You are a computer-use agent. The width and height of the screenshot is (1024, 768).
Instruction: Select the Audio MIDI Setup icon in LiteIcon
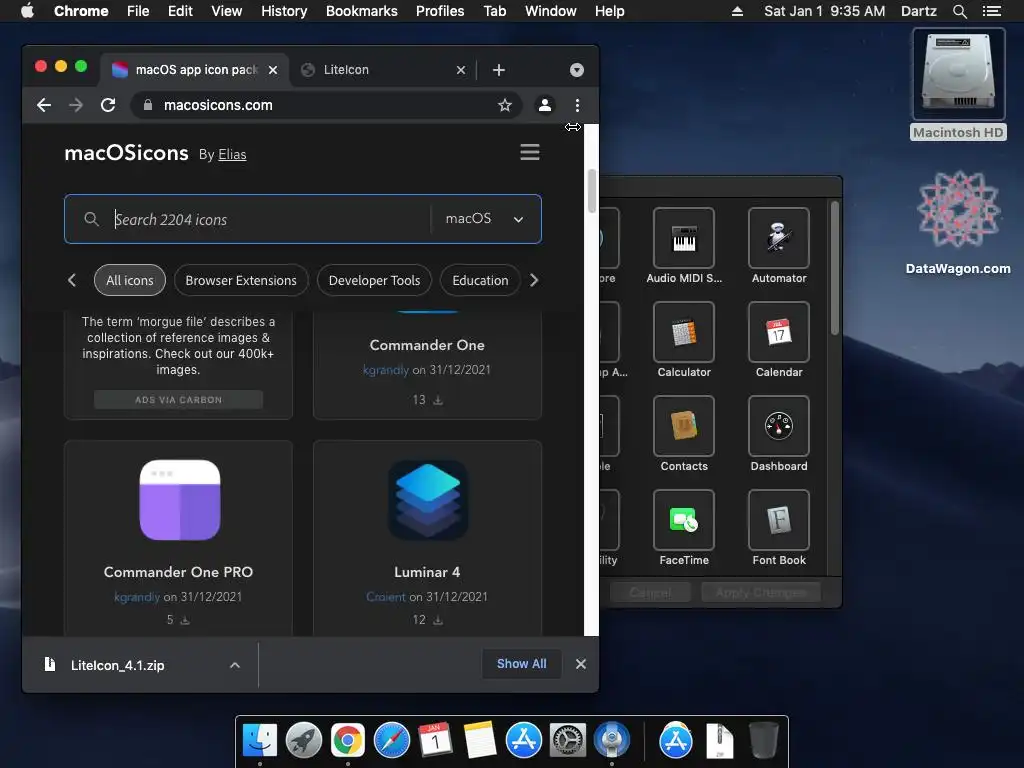click(x=684, y=238)
